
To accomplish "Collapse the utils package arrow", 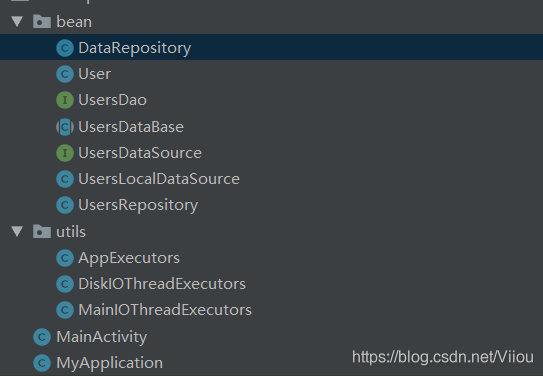I will (17, 231).
